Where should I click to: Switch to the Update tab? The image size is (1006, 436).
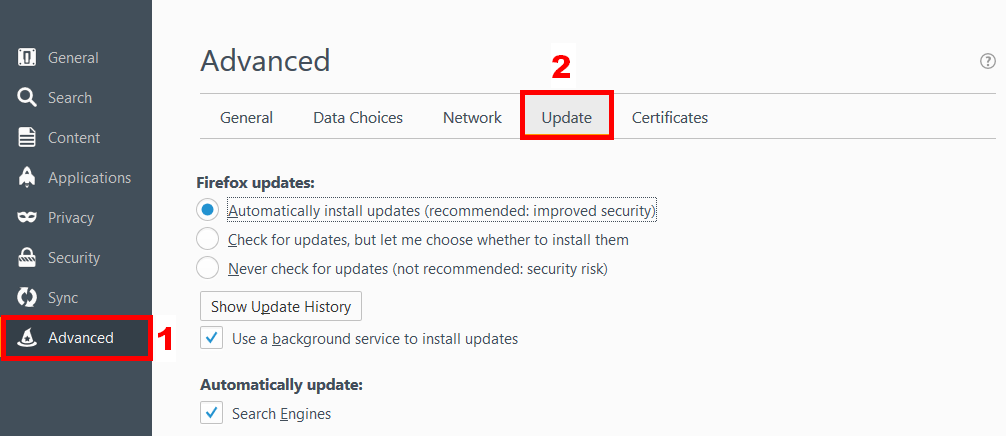point(566,118)
